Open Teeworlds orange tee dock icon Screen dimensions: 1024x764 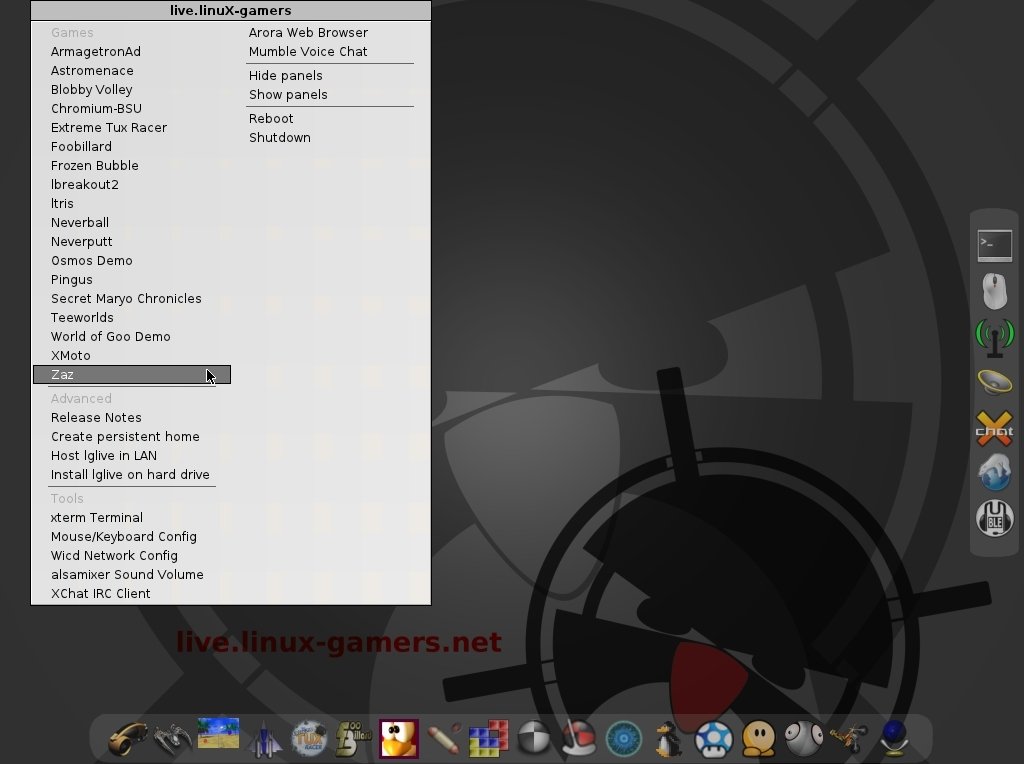(758, 739)
